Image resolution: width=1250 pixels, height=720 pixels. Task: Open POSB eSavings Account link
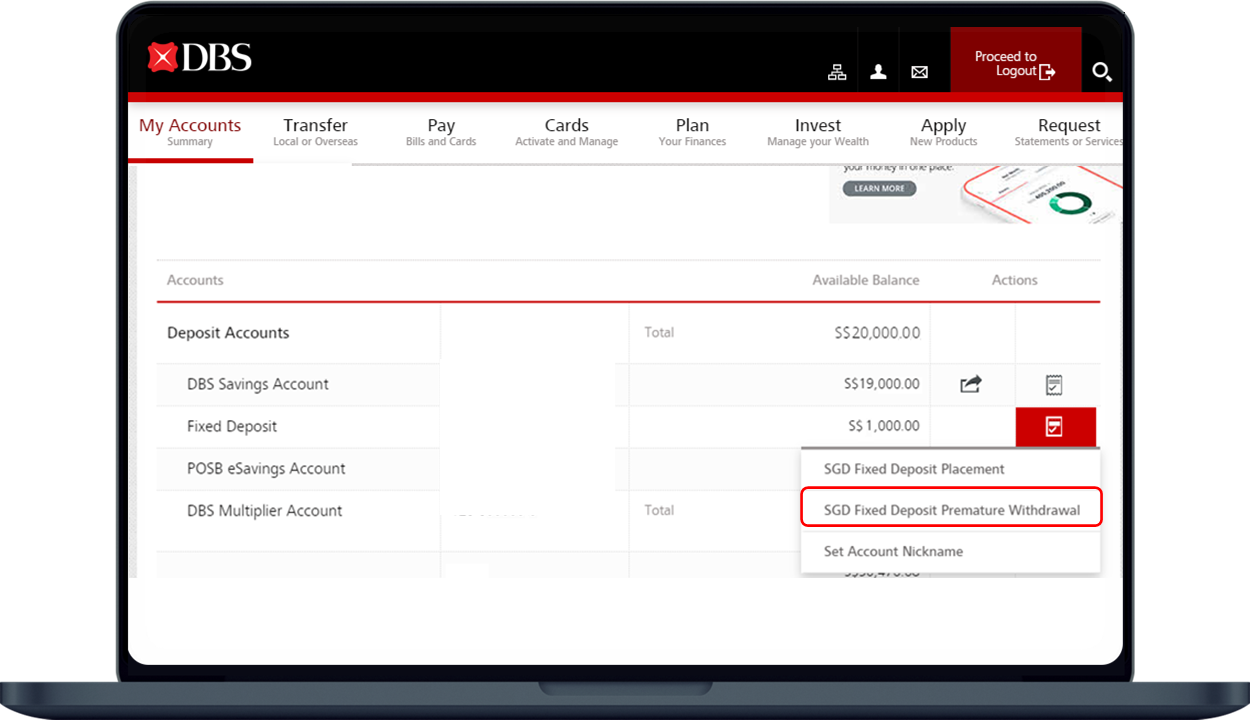coord(266,469)
